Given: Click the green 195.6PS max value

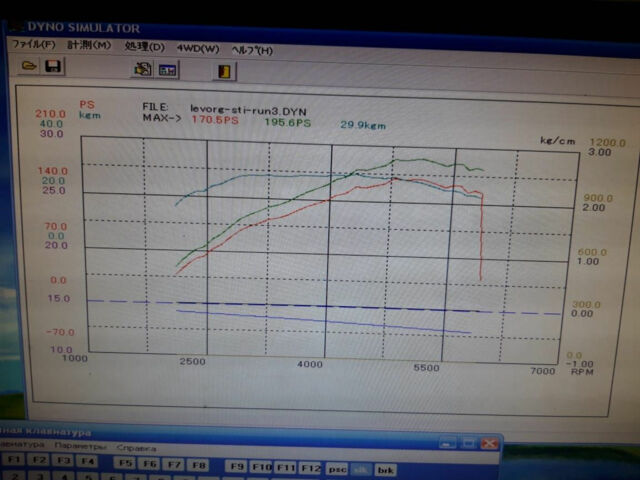Looking at the screenshot, I should pyautogui.click(x=287, y=122).
